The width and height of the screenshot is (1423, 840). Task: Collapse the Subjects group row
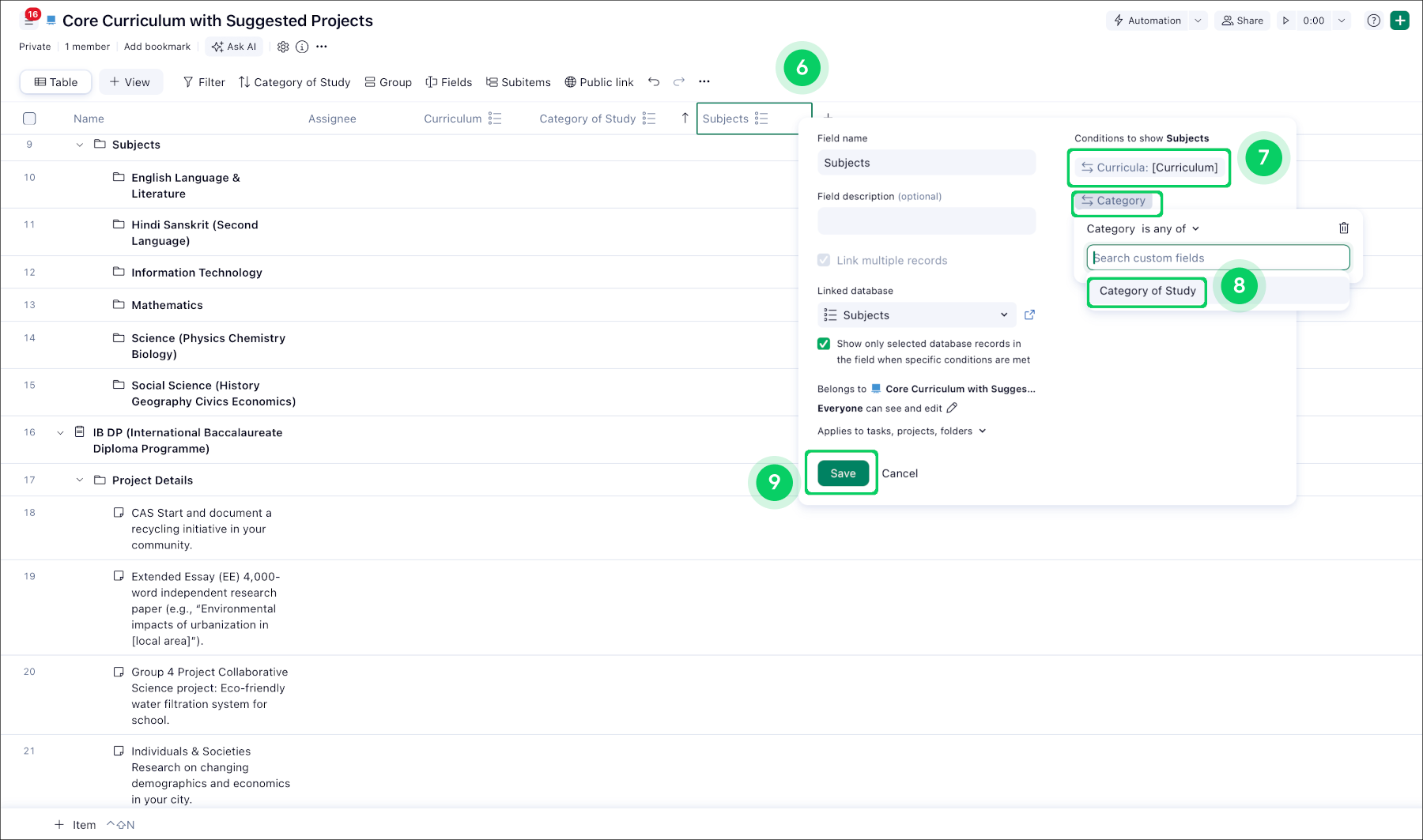tap(79, 145)
